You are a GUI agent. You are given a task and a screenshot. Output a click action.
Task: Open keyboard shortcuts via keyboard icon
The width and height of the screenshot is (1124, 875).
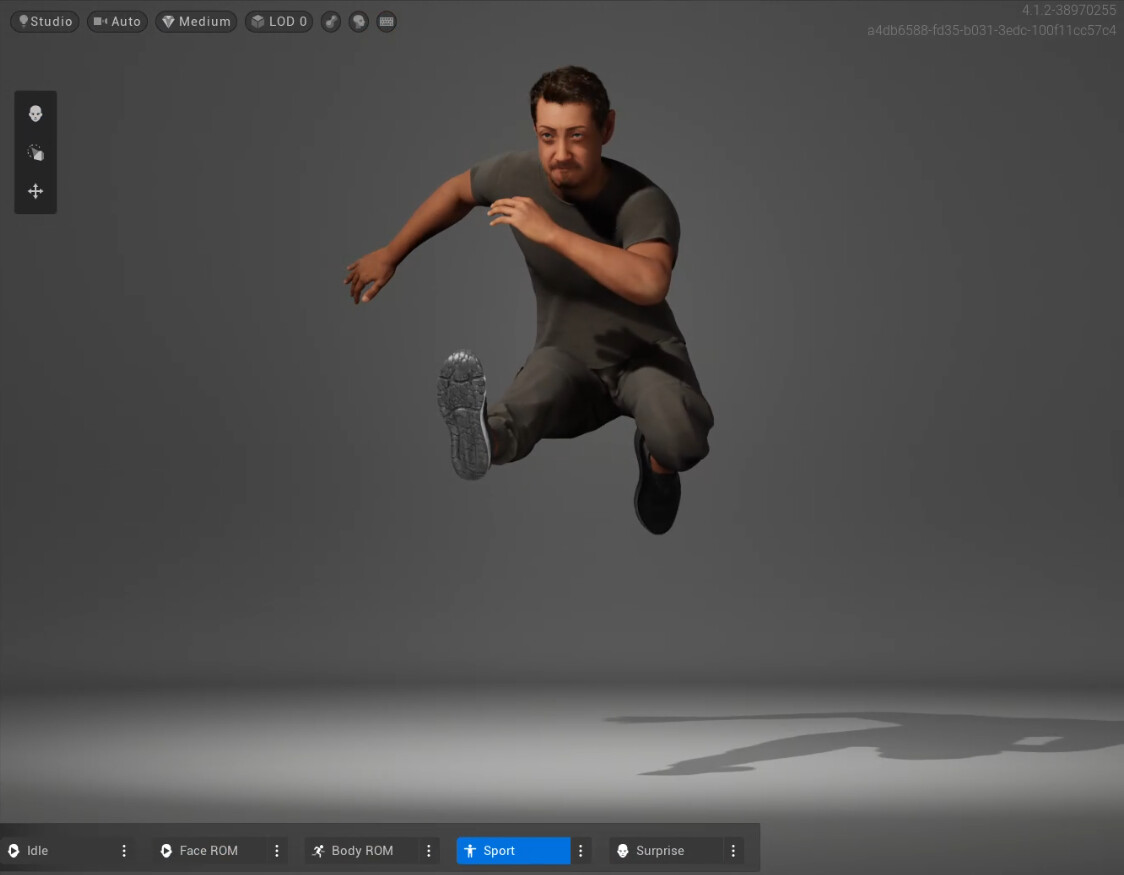tap(386, 21)
